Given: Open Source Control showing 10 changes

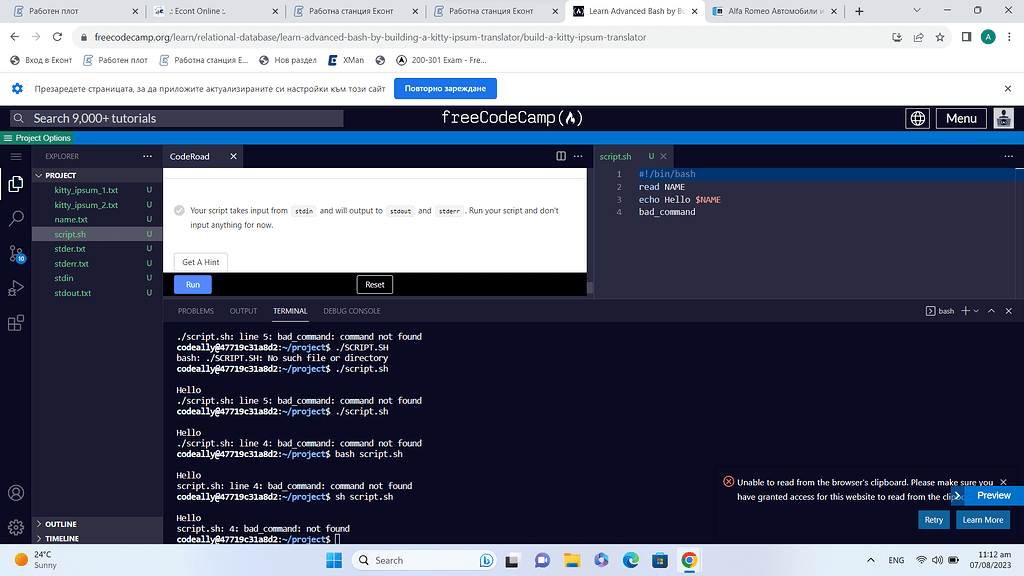Looking at the screenshot, I should (x=15, y=251).
